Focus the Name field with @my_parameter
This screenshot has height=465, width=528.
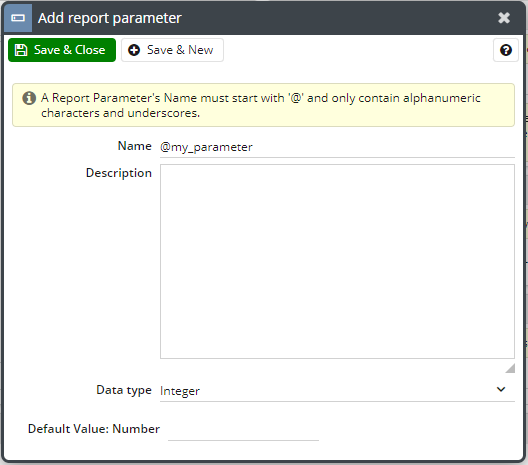pyautogui.click(x=337, y=147)
